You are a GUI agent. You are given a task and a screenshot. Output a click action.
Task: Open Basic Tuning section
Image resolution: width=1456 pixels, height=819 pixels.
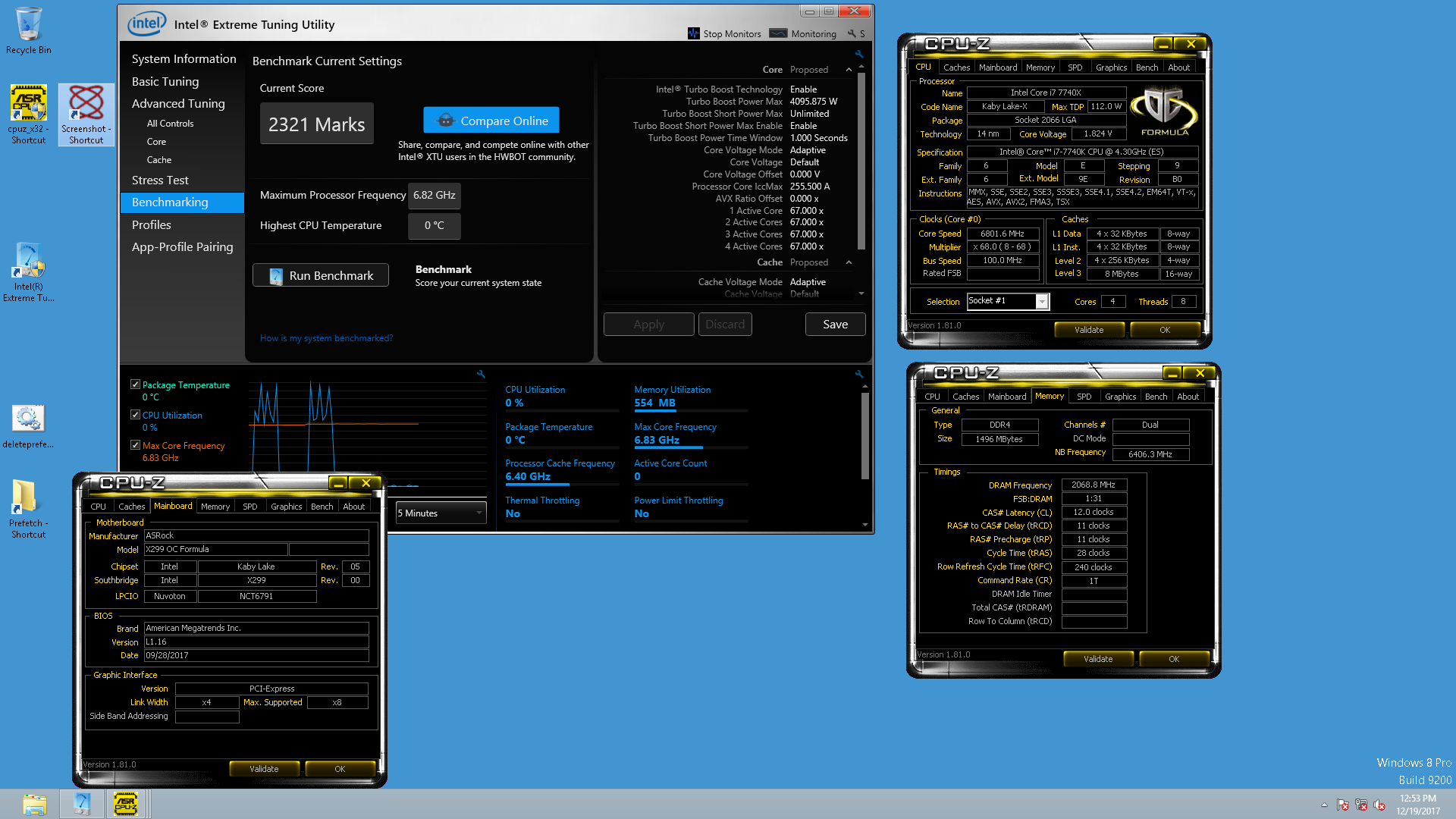165,81
